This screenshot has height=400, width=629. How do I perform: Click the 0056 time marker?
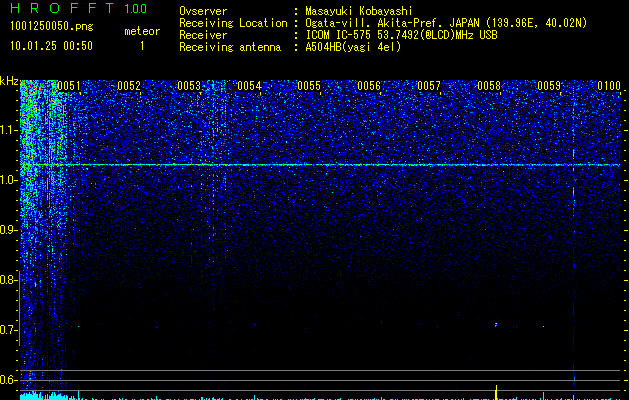[x=369, y=86]
